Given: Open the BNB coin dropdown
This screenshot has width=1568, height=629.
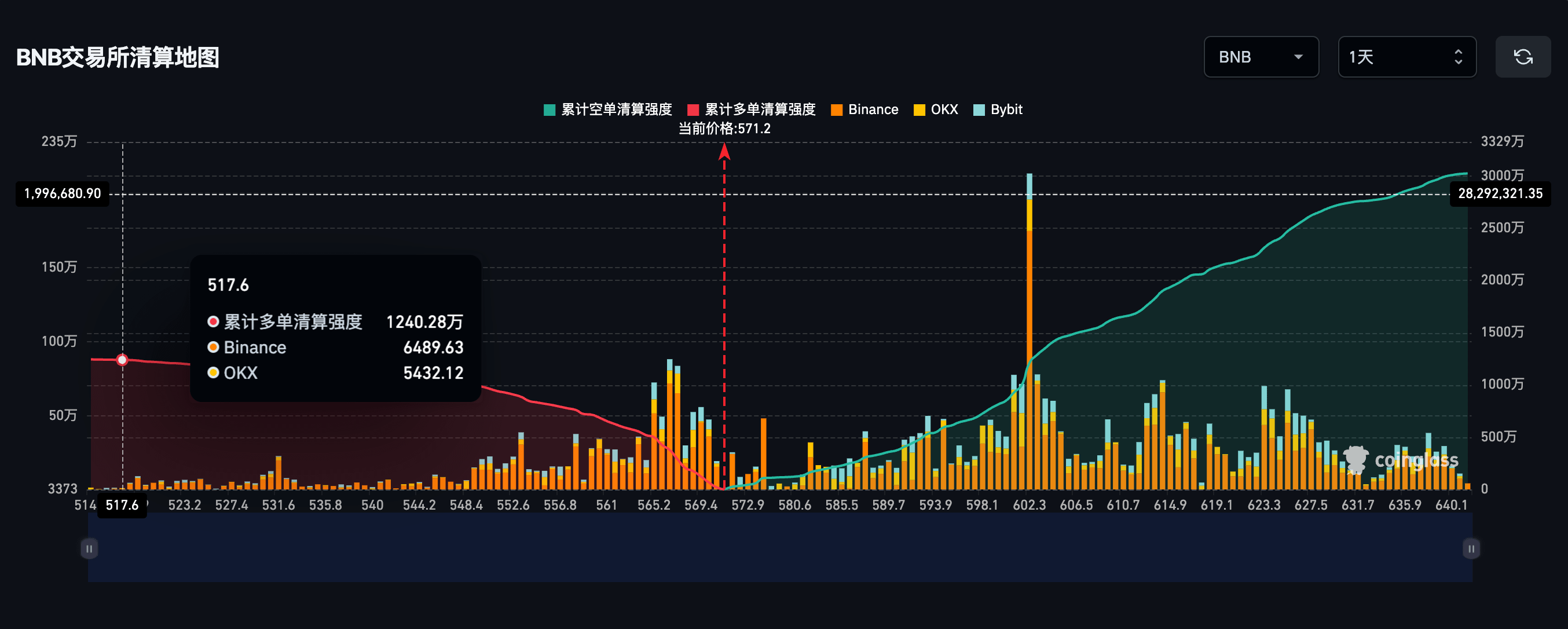Looking at the screenshot, I should coord(1260,57).
